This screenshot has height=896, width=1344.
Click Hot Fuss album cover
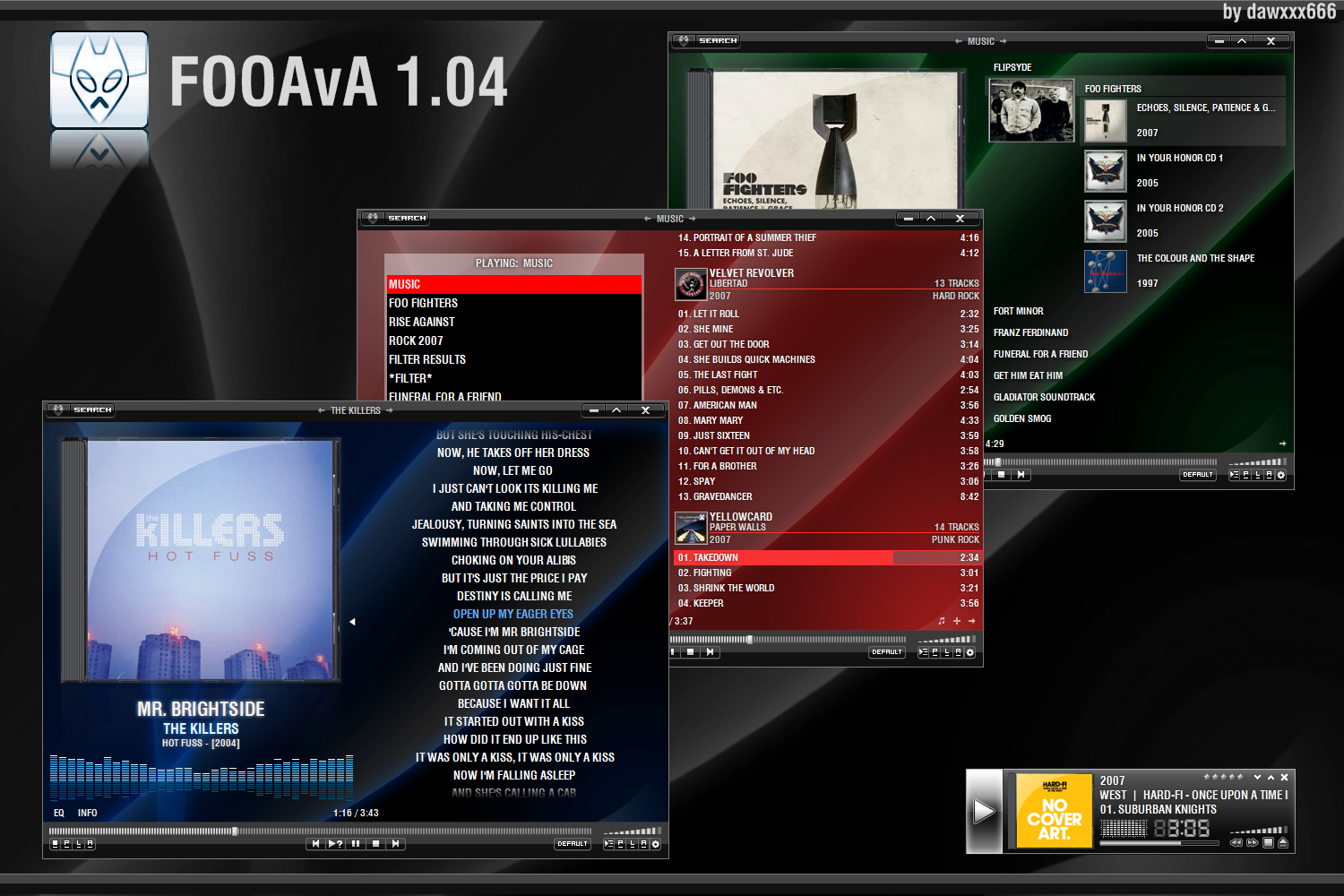coord(201,560)
